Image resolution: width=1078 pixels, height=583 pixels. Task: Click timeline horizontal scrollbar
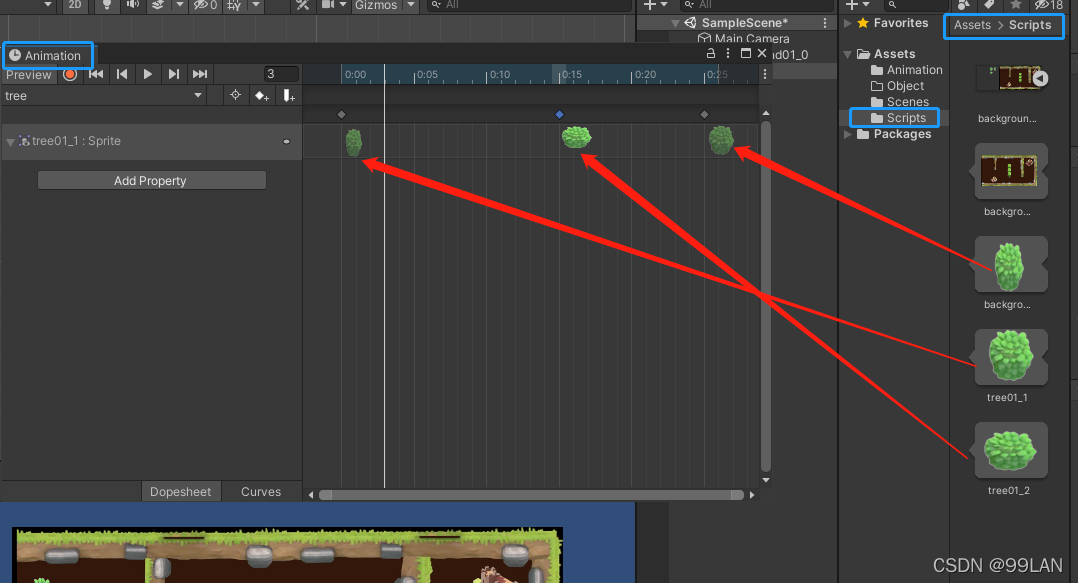[531, 495]
